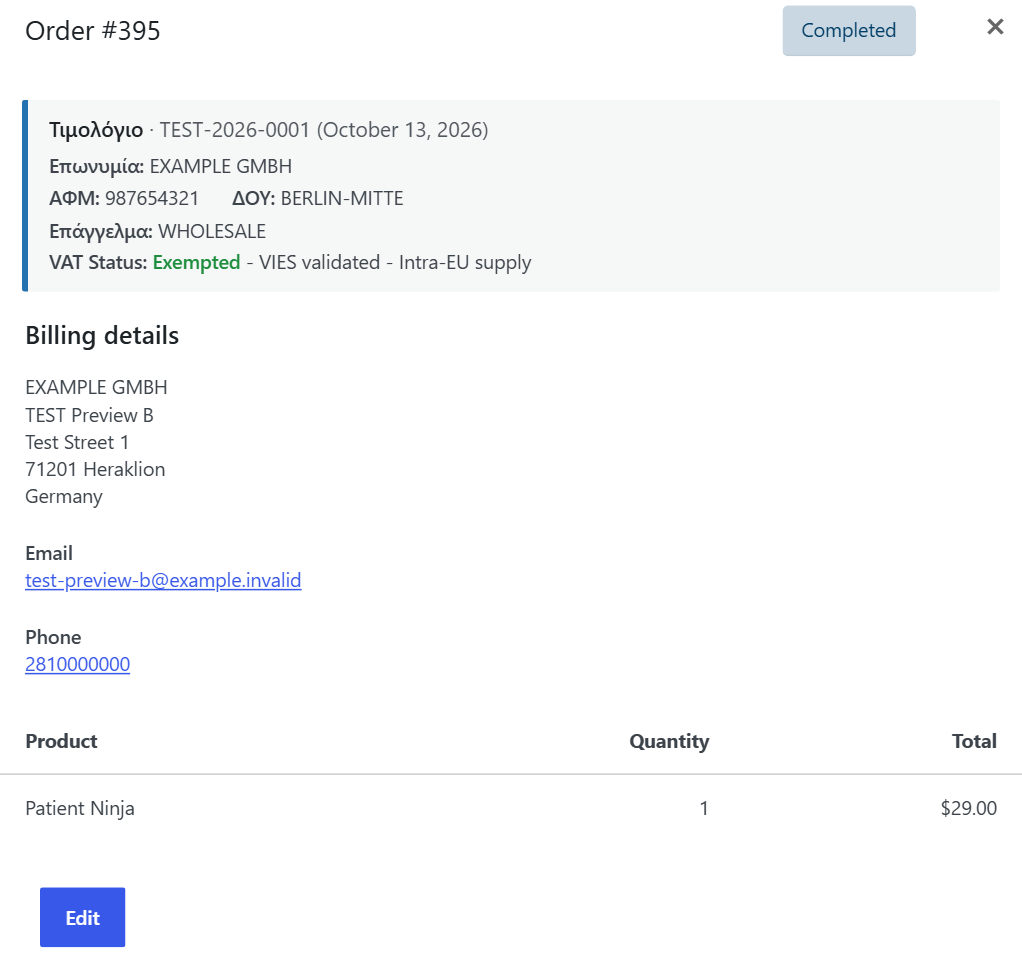Click TEST Preview B in billing address

(x=89, y=415)
